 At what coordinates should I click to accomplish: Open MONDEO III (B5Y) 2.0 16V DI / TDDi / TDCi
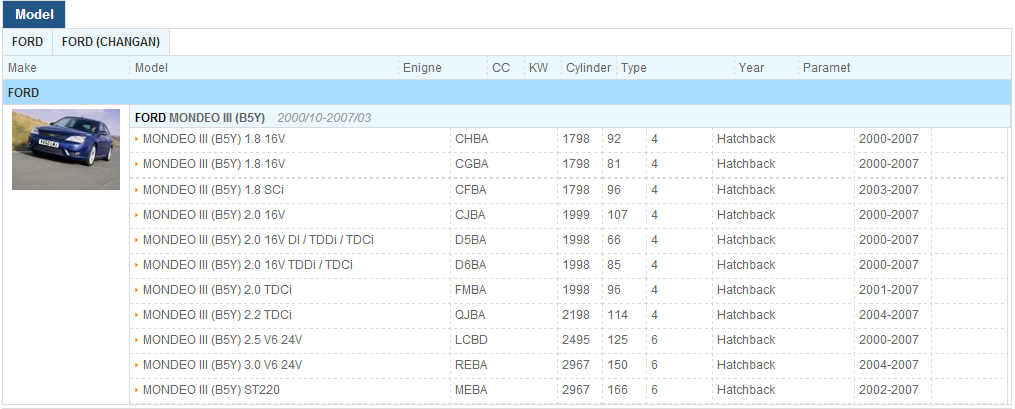click(258, 240)
